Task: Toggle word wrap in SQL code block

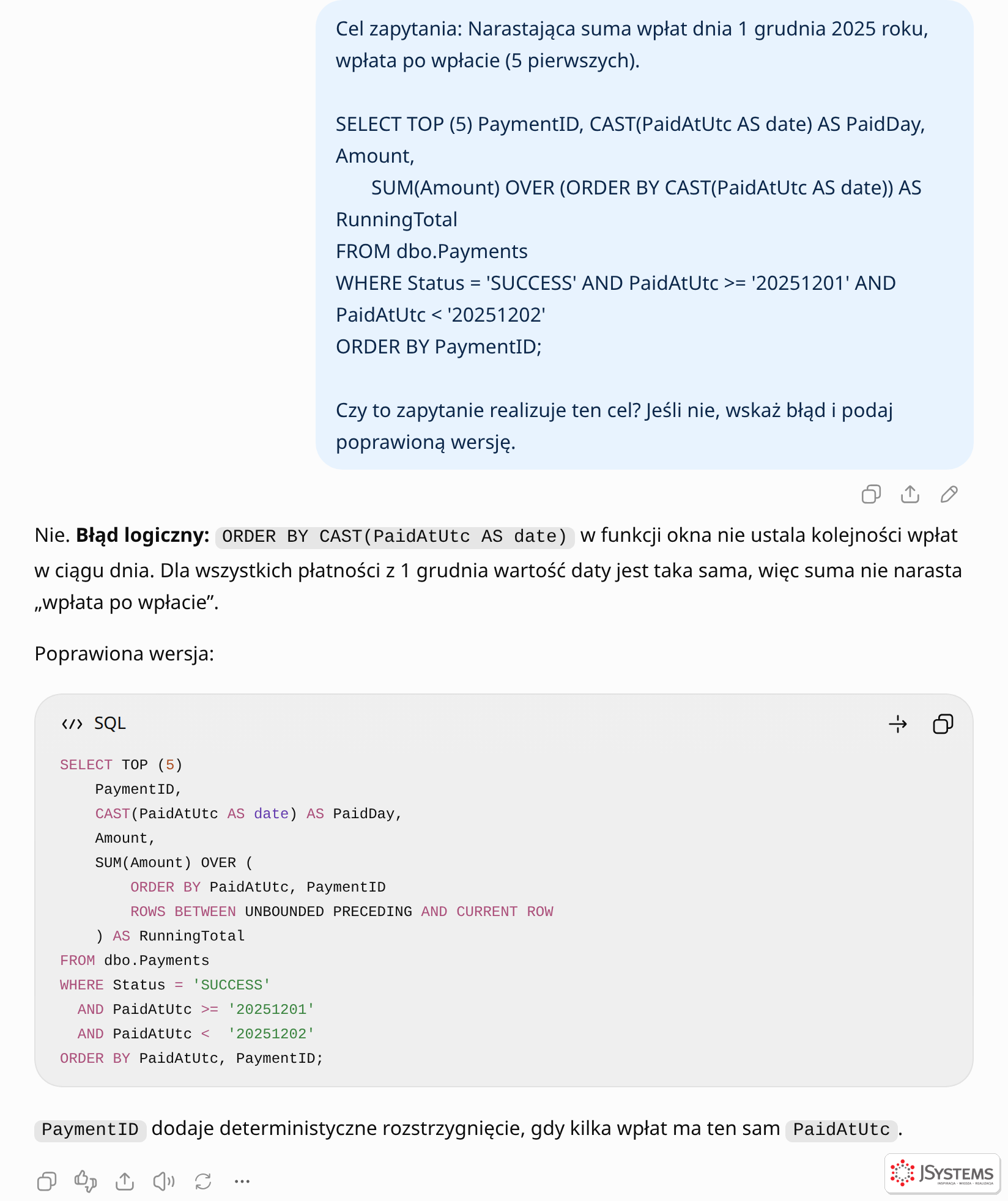Action: pos(898,724)
